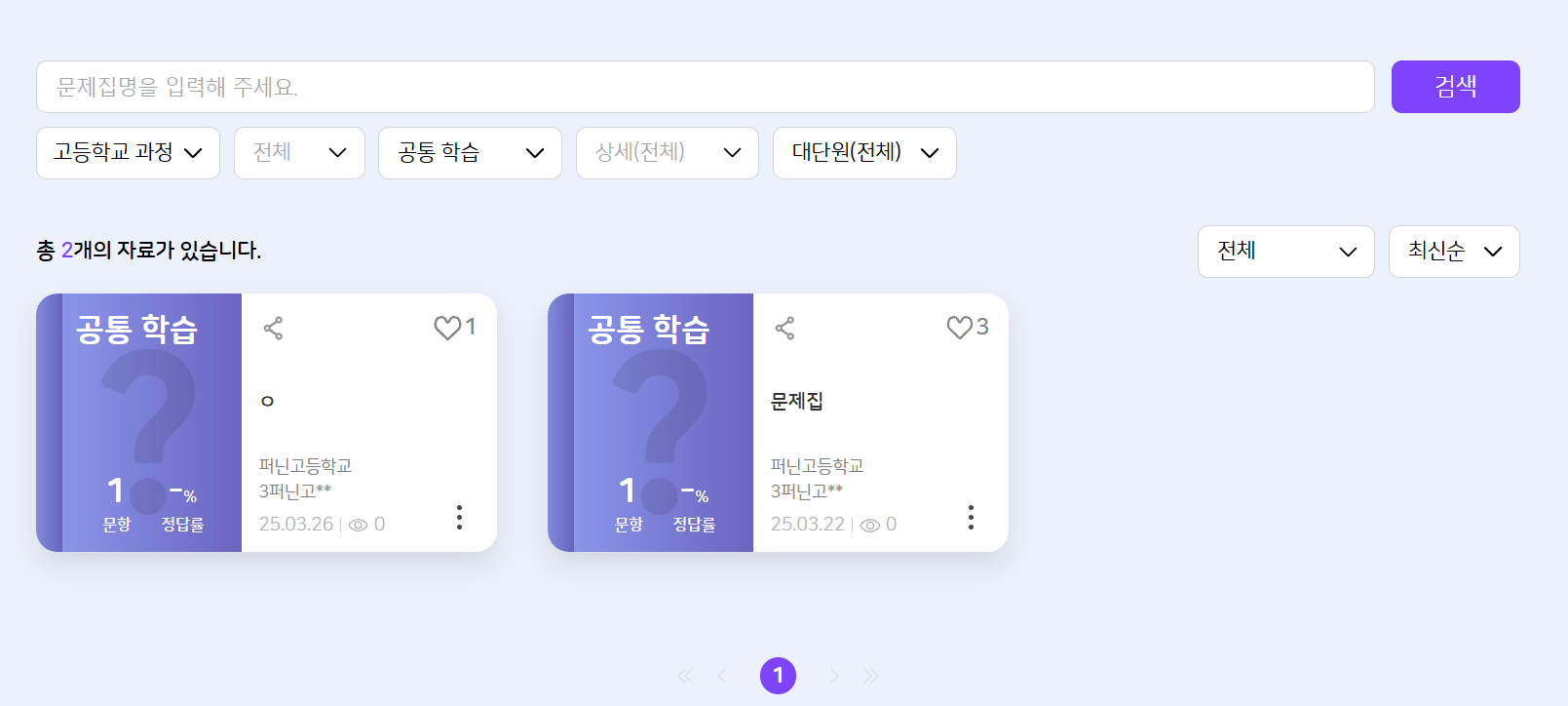Jump to last page double arrow

point(871,676)
